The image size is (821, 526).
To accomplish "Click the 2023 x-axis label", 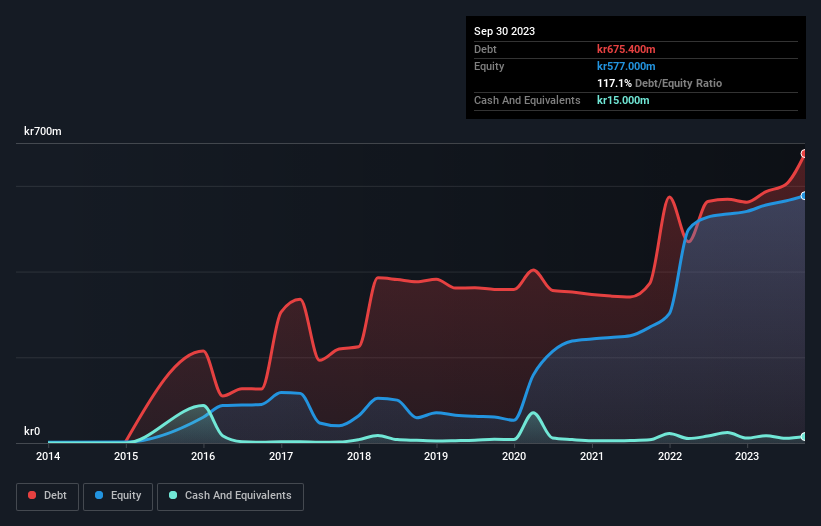I will point(747,456).
